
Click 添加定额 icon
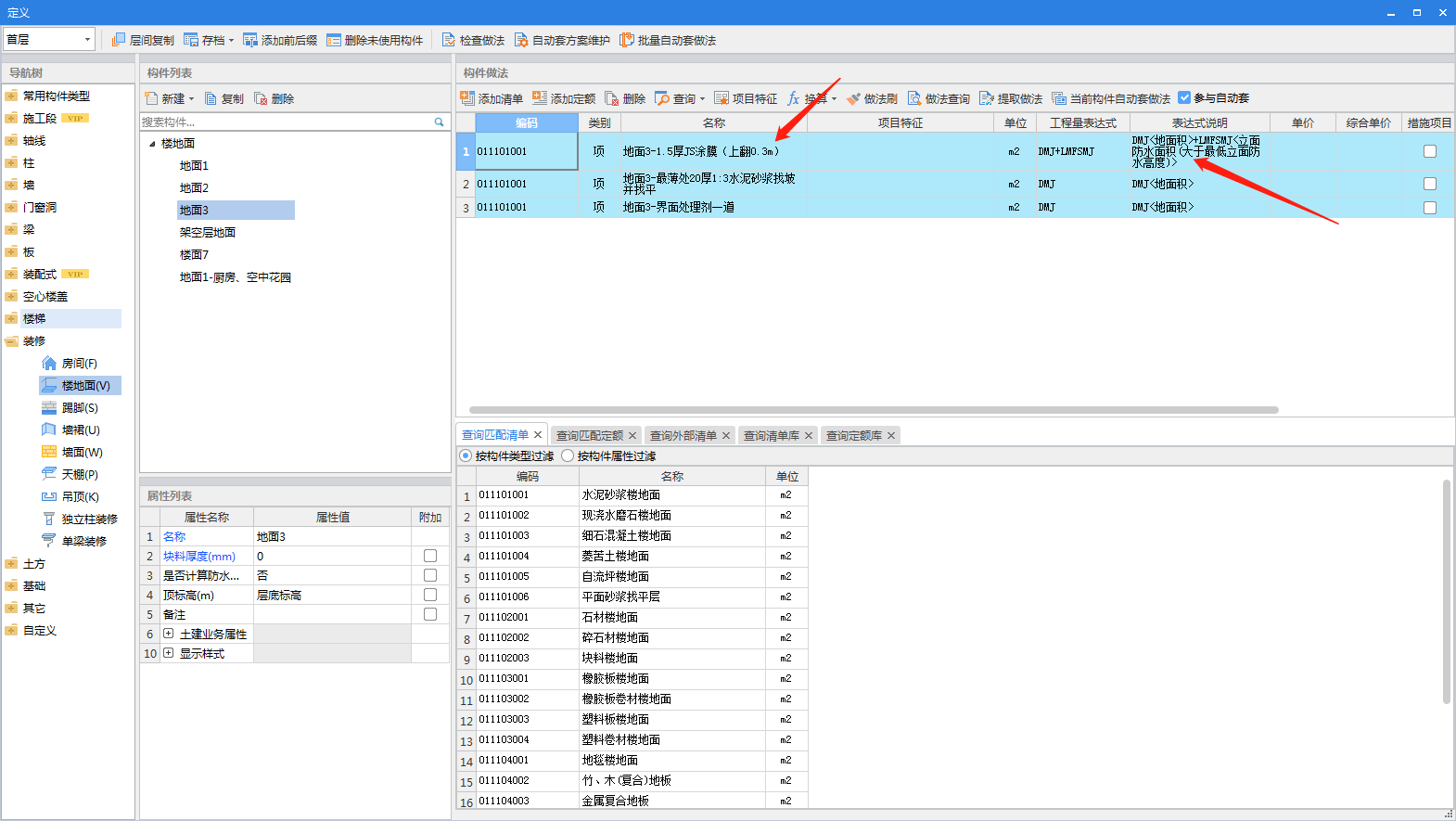coord(540,98)
